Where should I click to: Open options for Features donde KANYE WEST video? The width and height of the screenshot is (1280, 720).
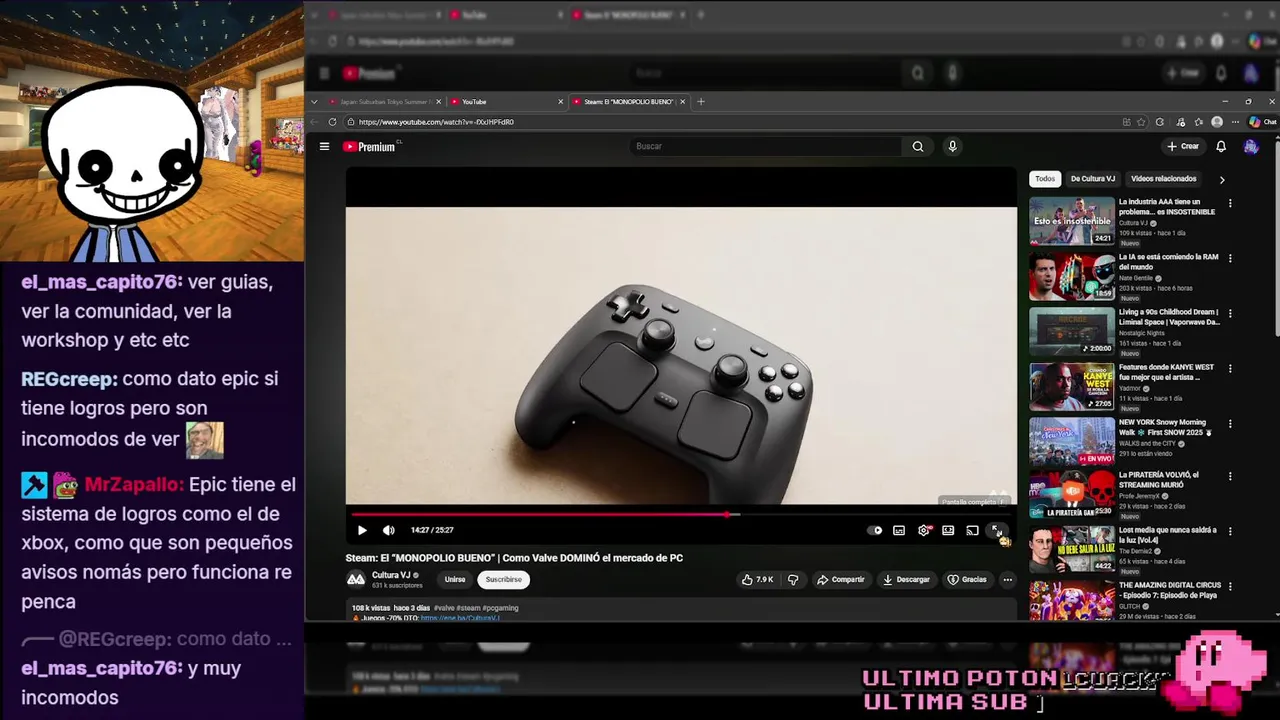1230,369
